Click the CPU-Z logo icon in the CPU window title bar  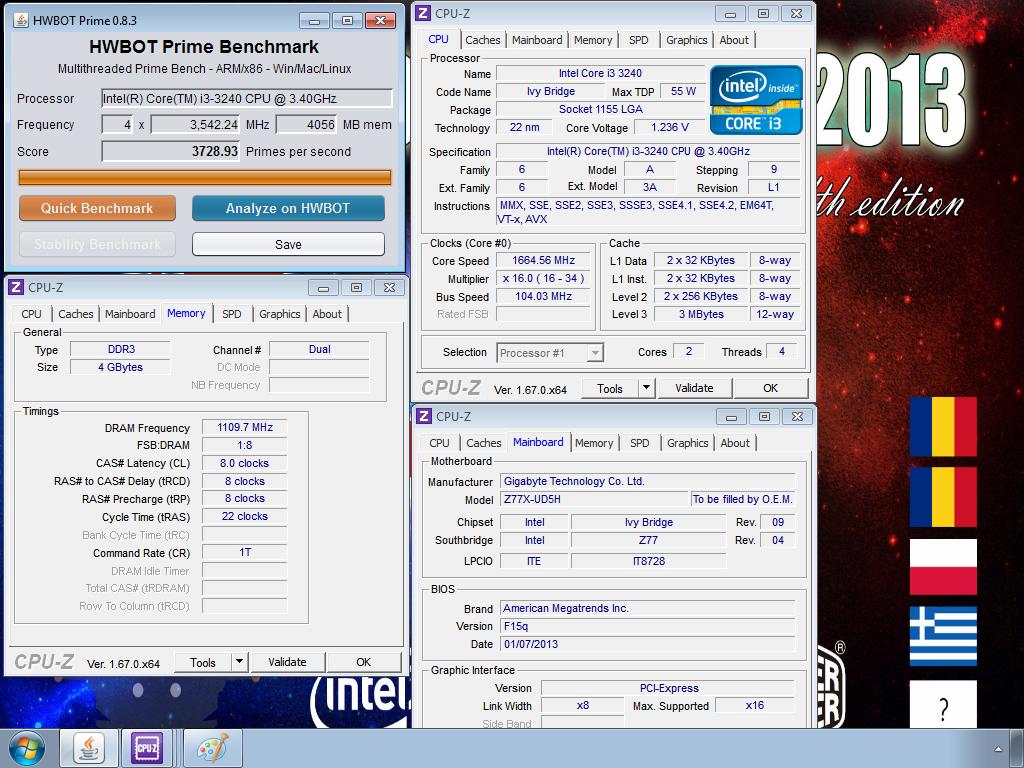[423, 13]
